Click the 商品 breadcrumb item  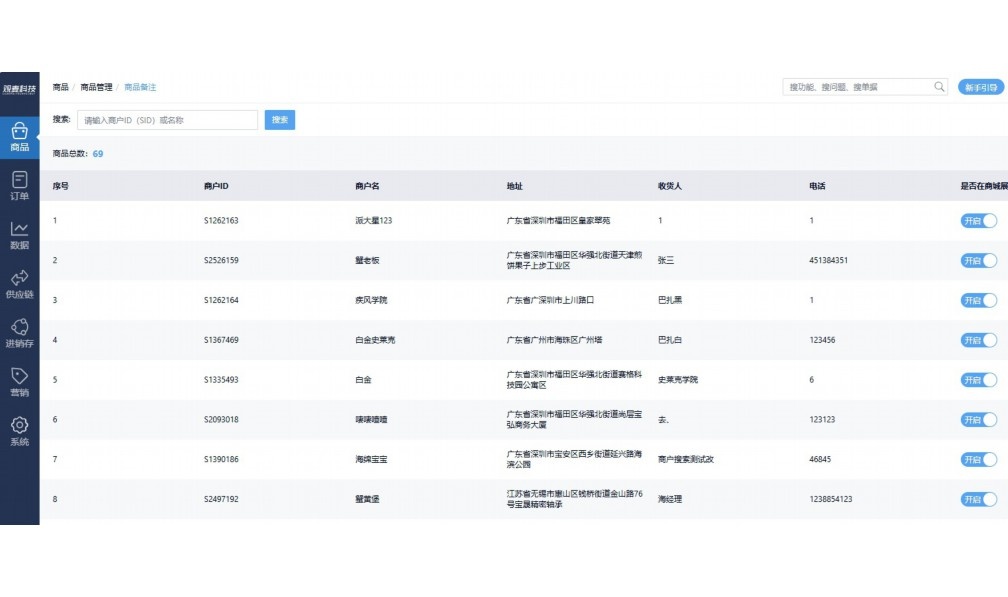point(63,87)
